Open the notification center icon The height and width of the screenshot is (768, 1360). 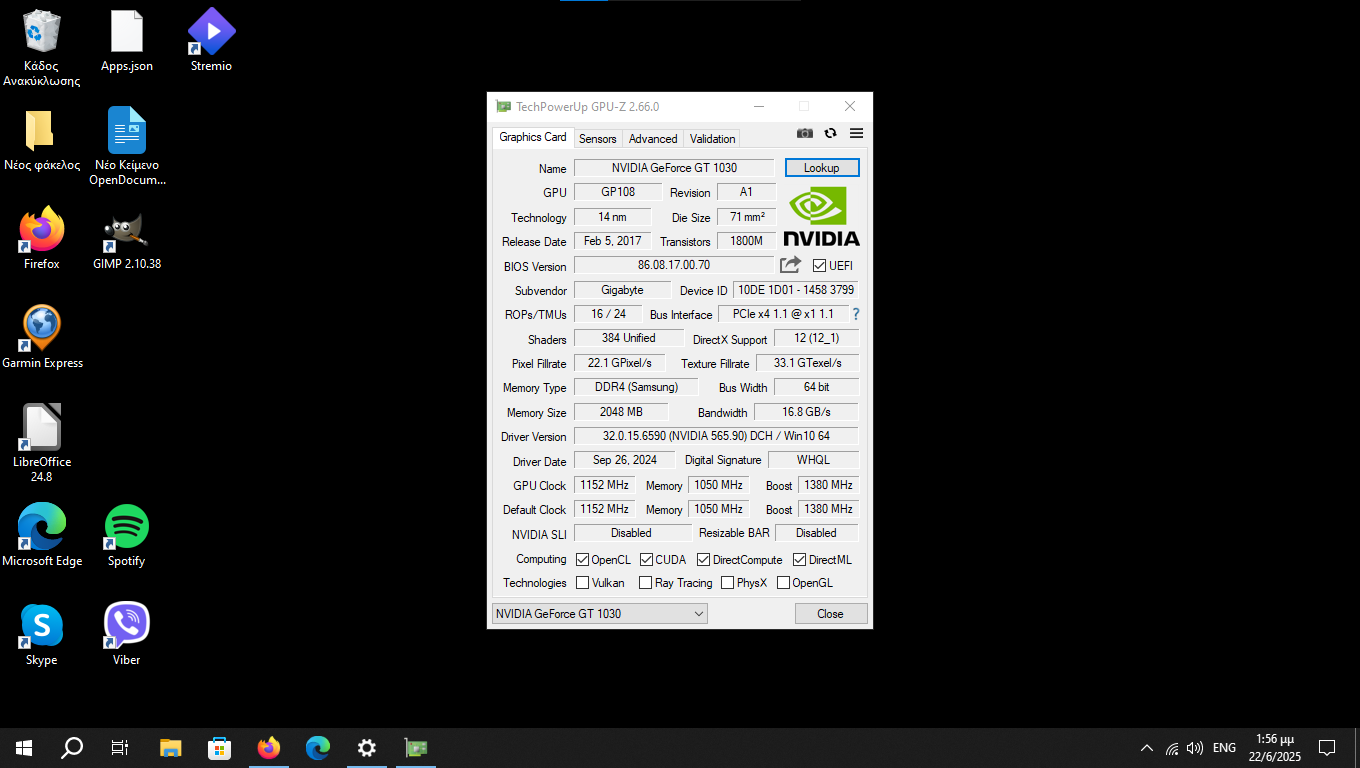click(1327, 748)
